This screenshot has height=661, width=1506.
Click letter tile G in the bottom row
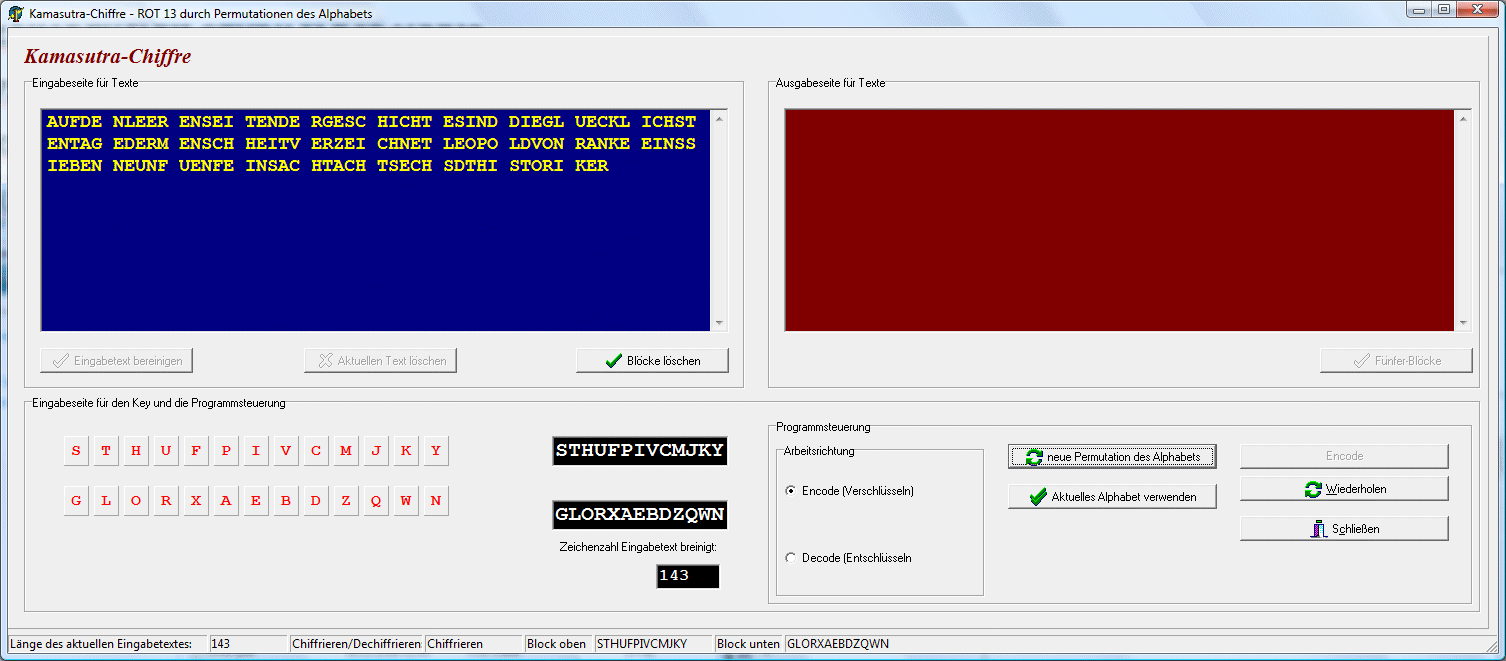click(x=76, y=501)
